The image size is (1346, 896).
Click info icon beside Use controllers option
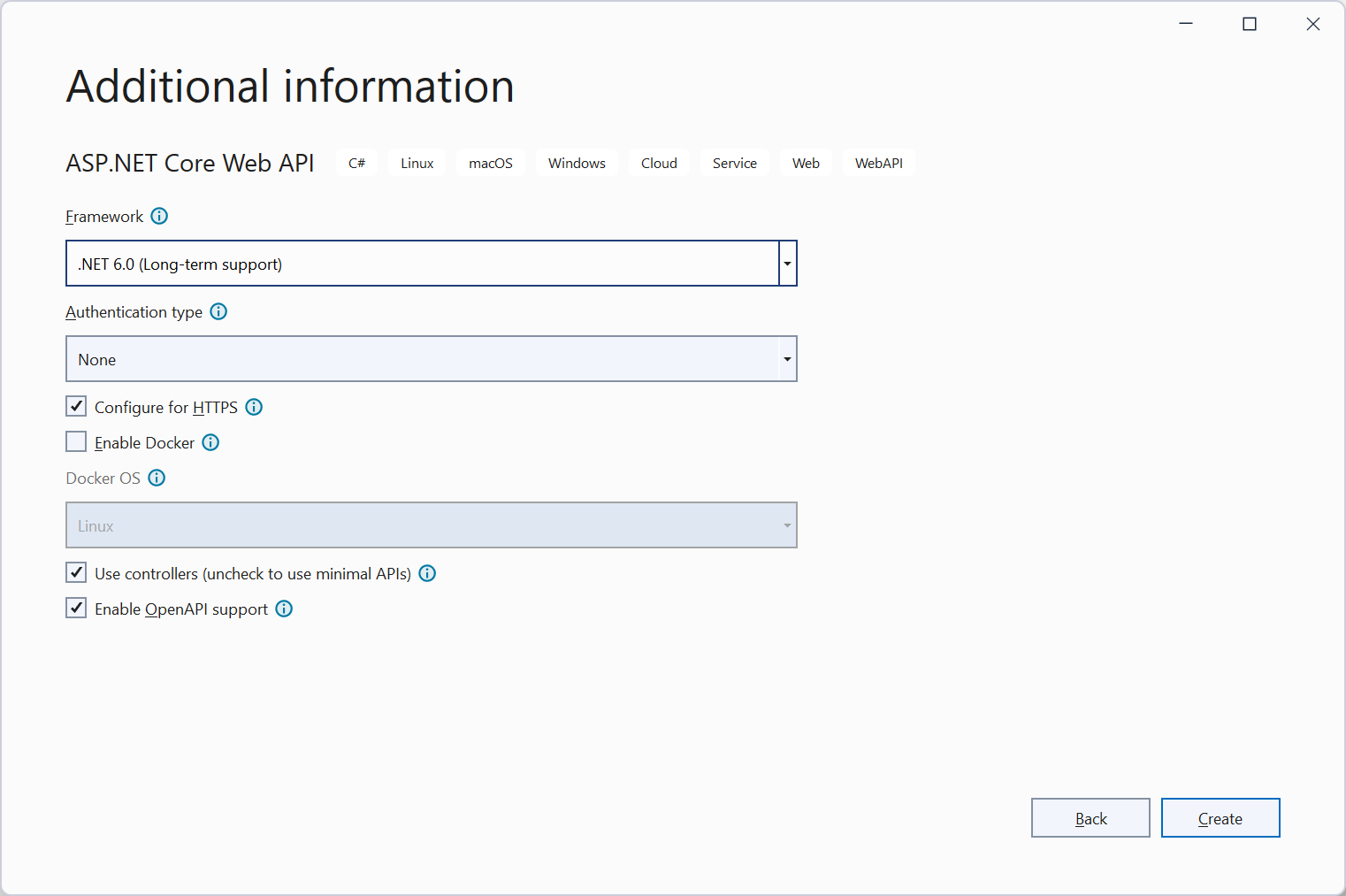[x=427, y=573]
